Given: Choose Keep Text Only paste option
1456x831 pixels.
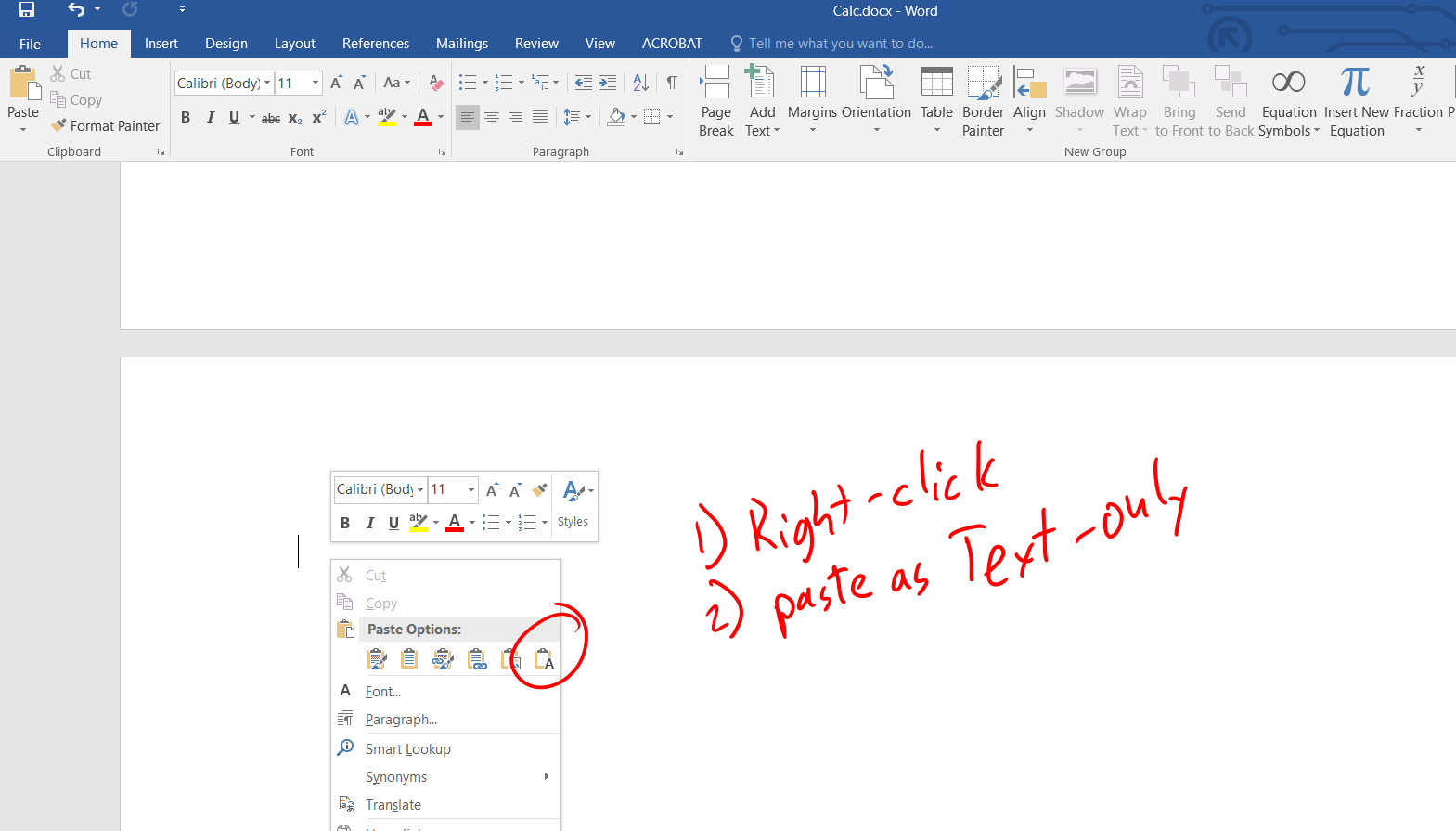Looking at the screenshot, I should click(544, 659).
